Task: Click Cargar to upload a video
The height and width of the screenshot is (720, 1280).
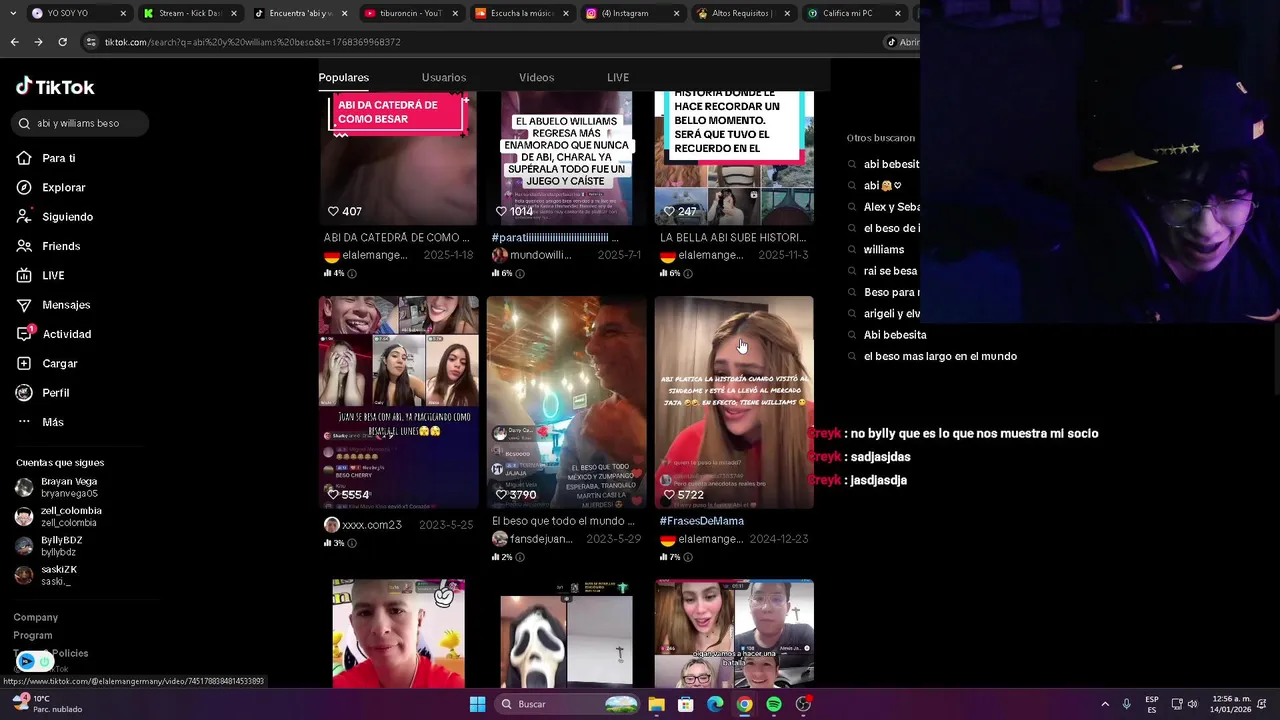Action: pos(59,363)
